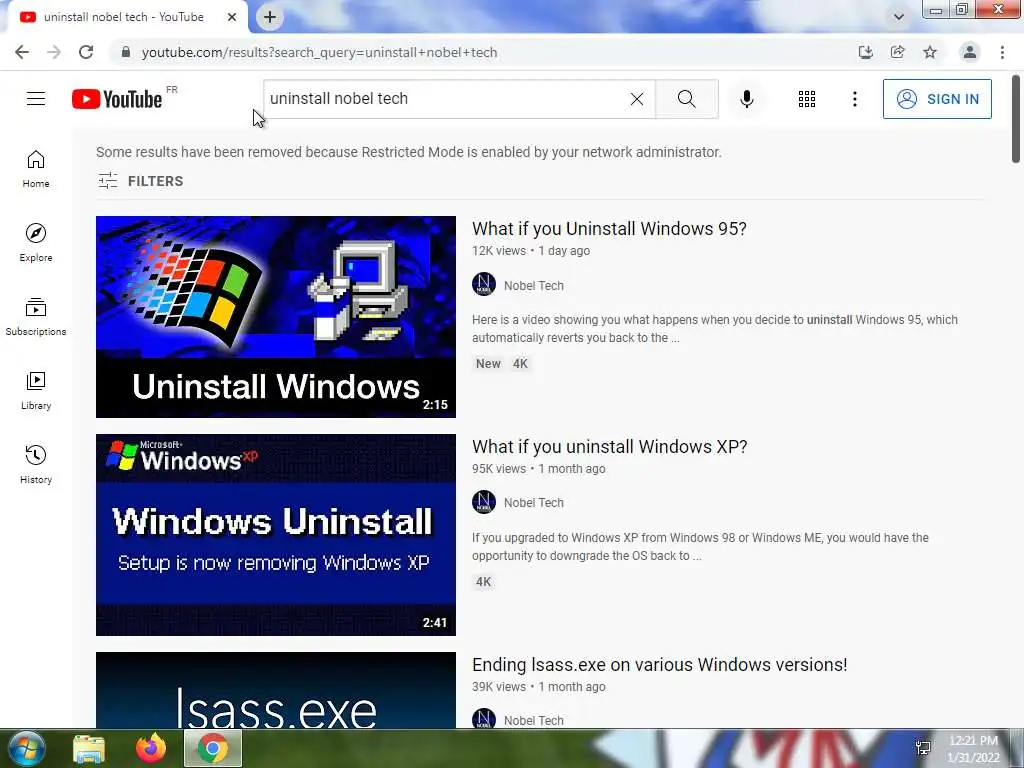Click '95K views • 1 month ago' text
The image size is (1024, 768).
[x=539, y=469]
